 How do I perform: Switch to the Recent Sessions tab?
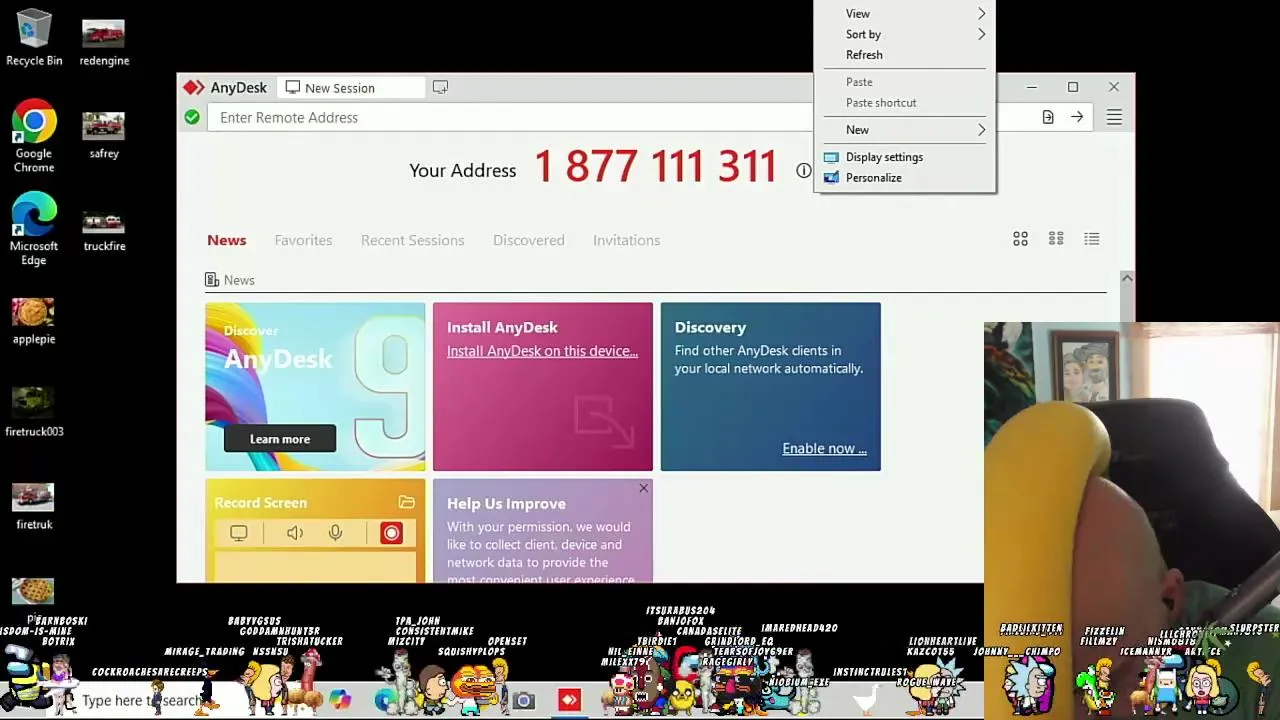click(x=412, y=240)
